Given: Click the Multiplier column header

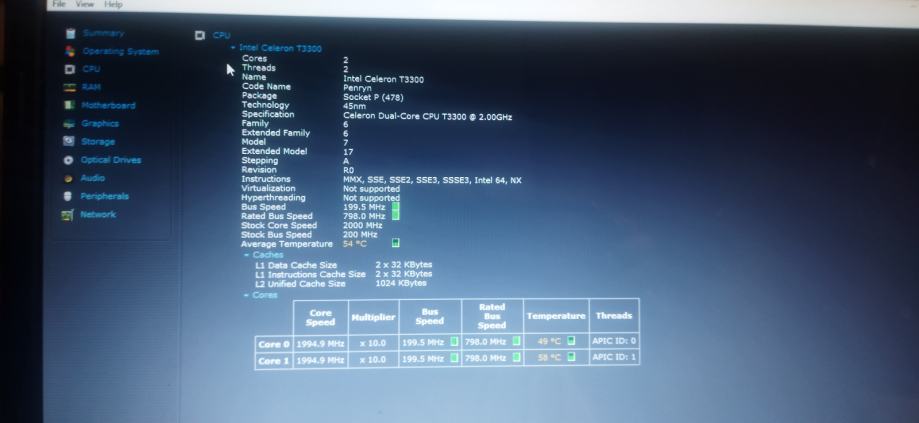Looking at the screenshot, I should pyautogui.click(x=373, y=317).
